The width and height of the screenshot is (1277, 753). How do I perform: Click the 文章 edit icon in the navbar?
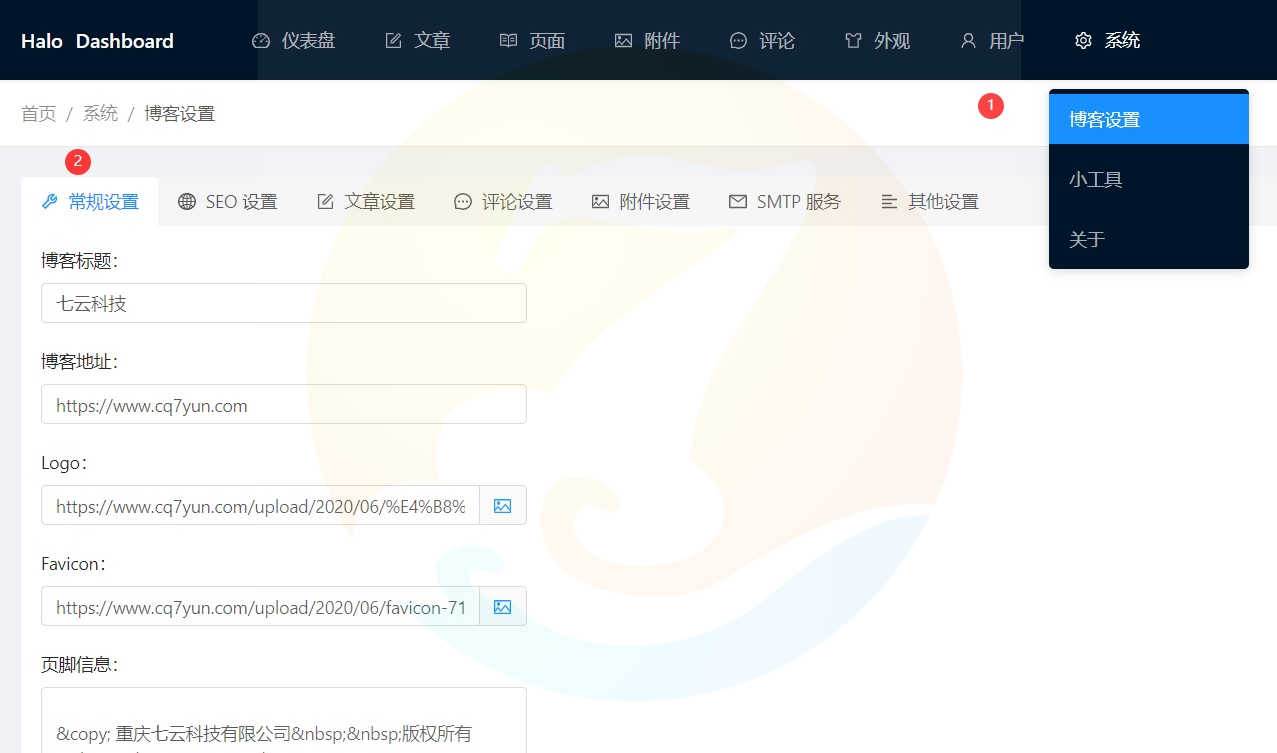[x=394, y=41]
